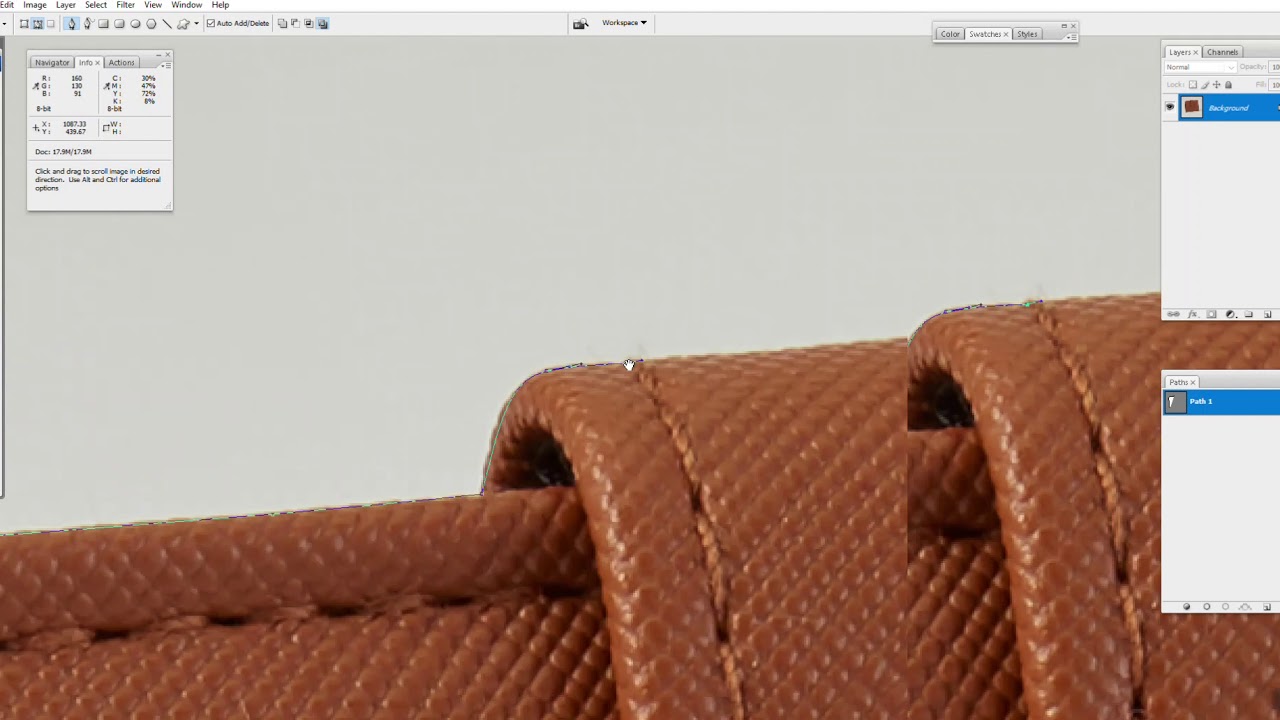Select Exclude overlapping path areas icon

click(x=322, y=23)
